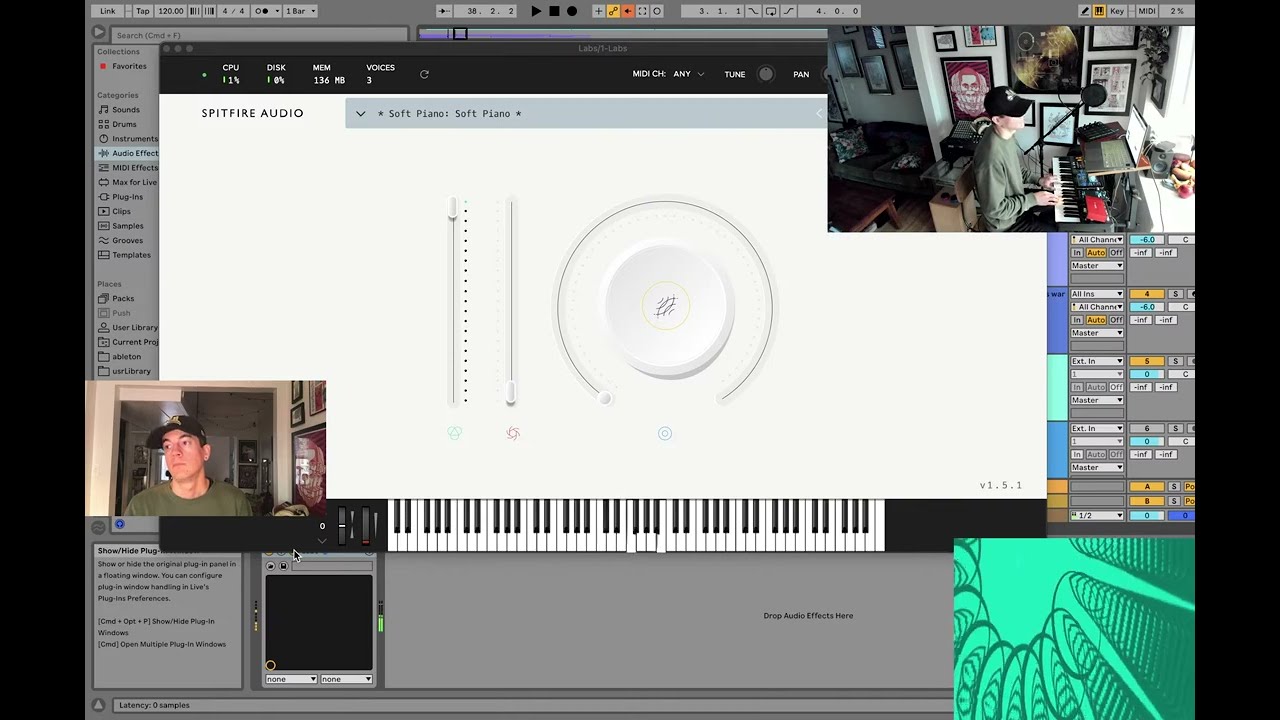
Task: Expand the Soft Piano preset chevron
Action: coord(361,113)
